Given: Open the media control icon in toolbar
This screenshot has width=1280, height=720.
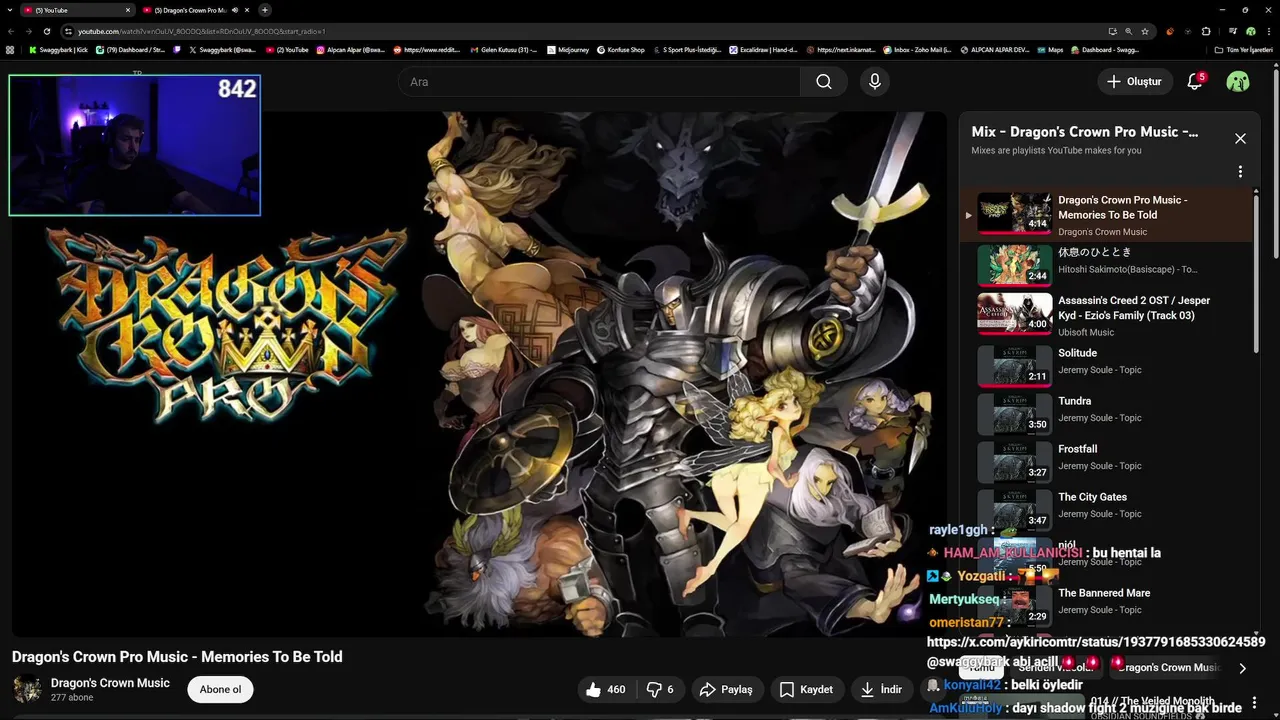Looking at the screenshot, I should tap(1233, 31).
